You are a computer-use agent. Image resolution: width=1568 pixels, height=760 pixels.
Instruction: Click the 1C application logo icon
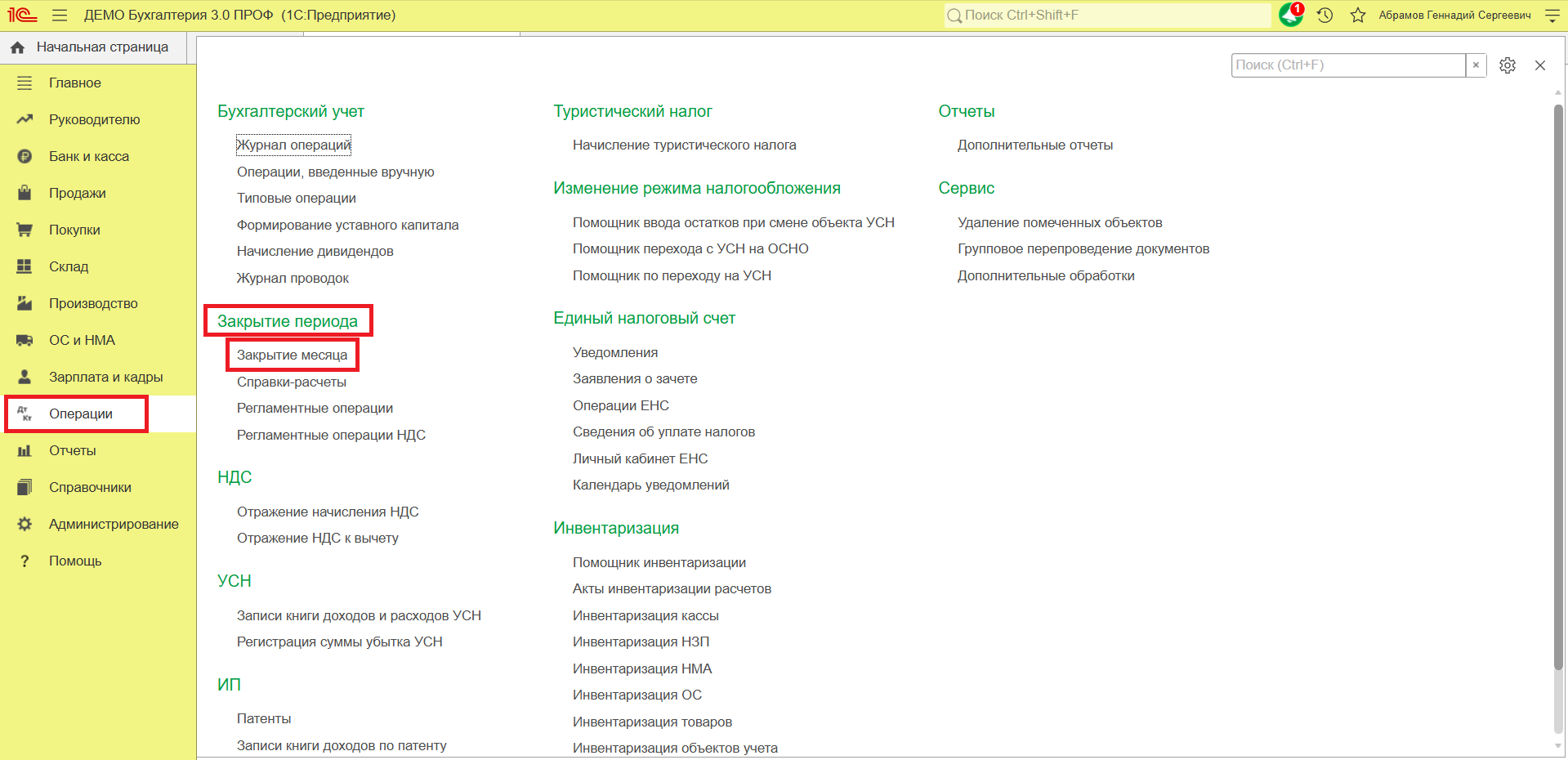click(22, 15)
